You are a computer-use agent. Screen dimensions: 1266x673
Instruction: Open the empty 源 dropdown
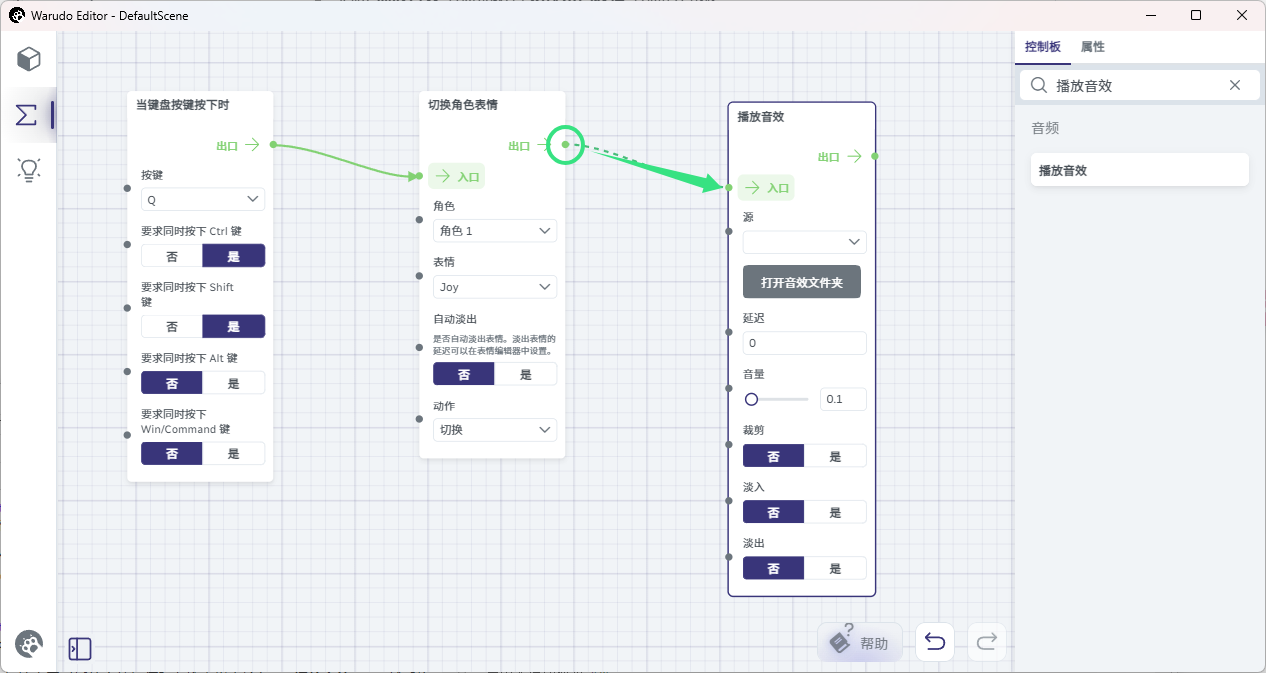click(x=805, y=242)
